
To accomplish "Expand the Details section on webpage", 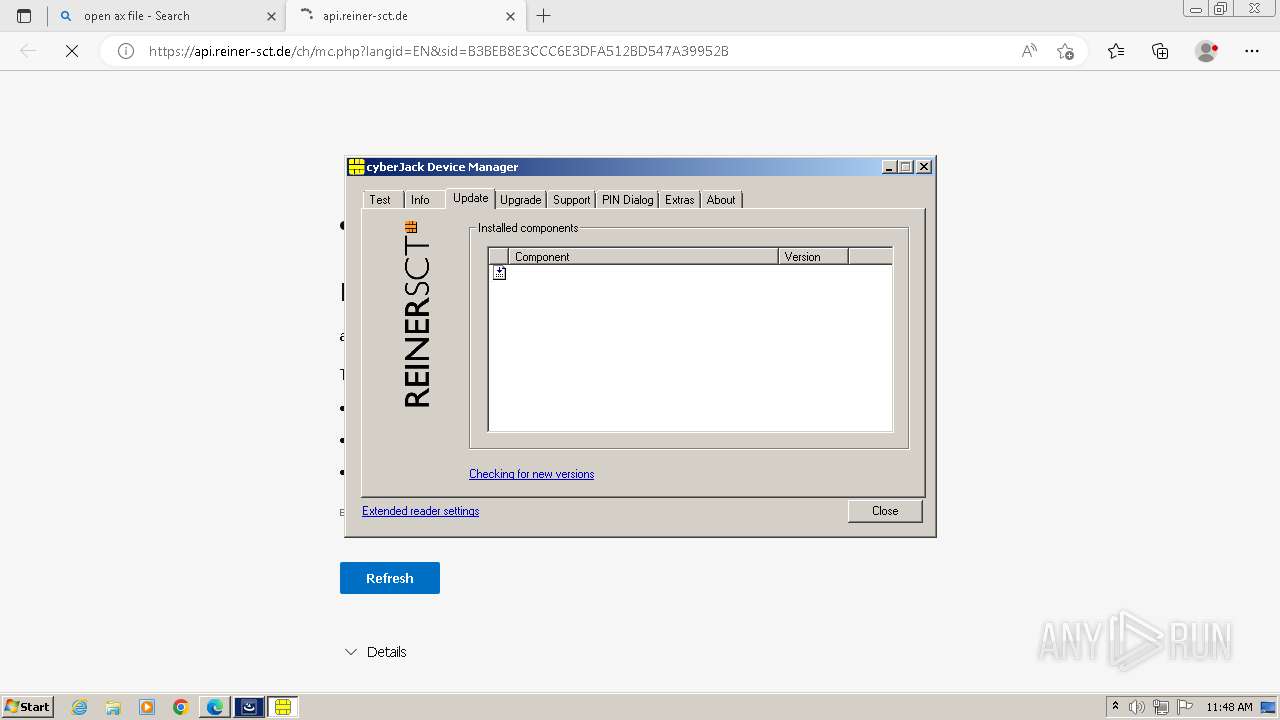I will (x=376, y=652).
